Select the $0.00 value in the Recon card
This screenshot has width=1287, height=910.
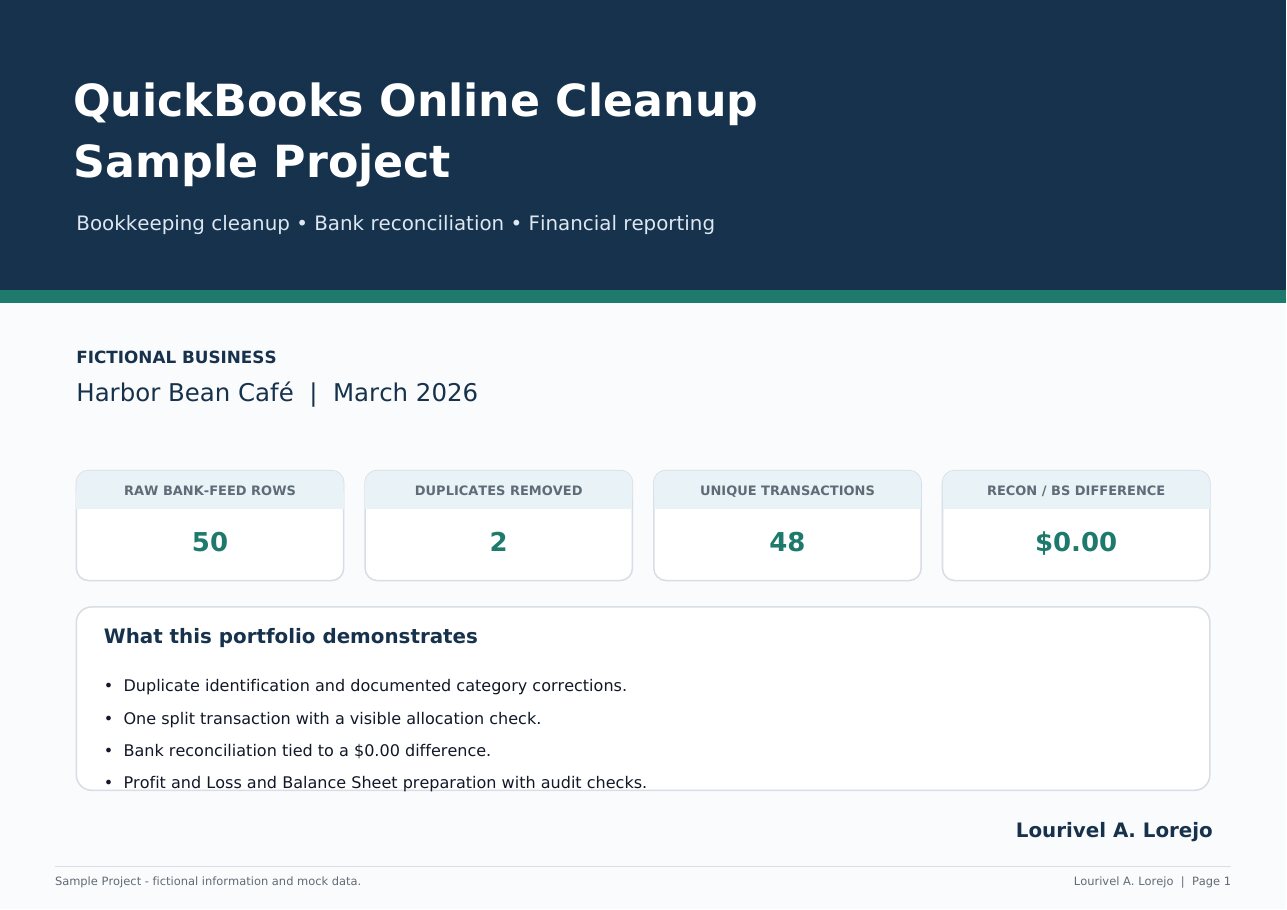click(x=1076, y=542)
